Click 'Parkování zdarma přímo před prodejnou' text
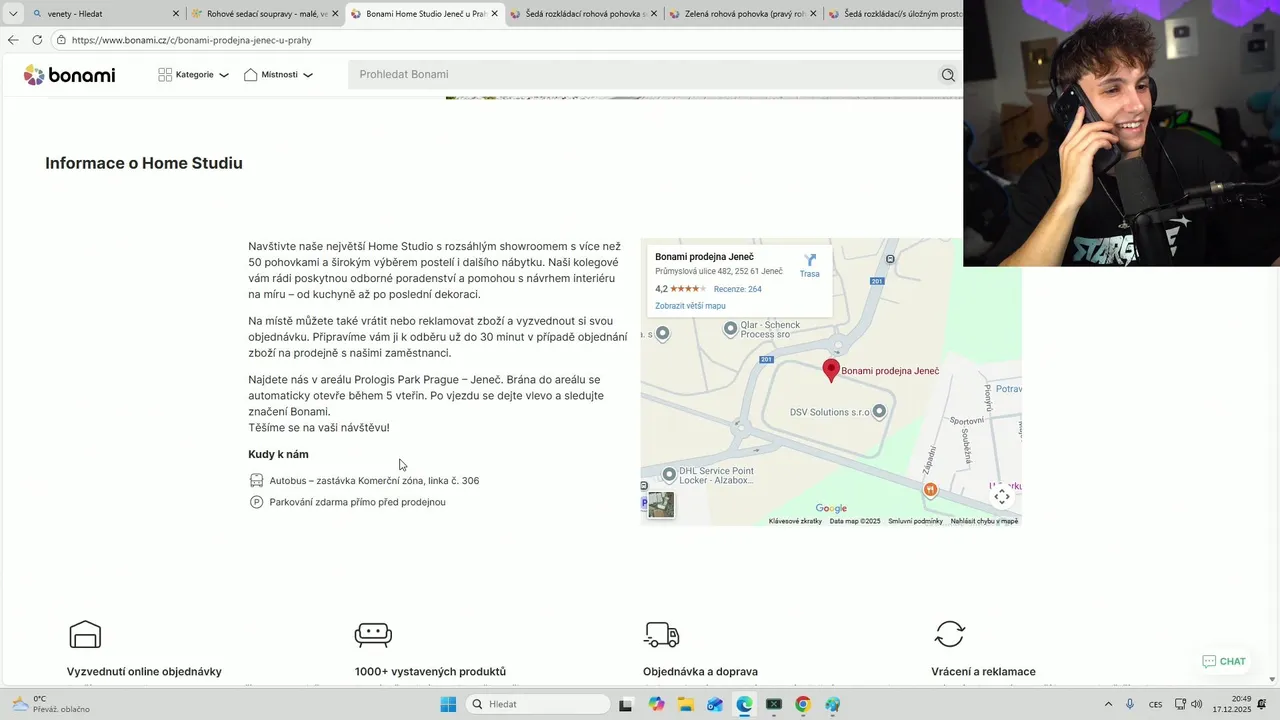The width and height of the screenshot is (1280, 720). [x=357, y=502]
